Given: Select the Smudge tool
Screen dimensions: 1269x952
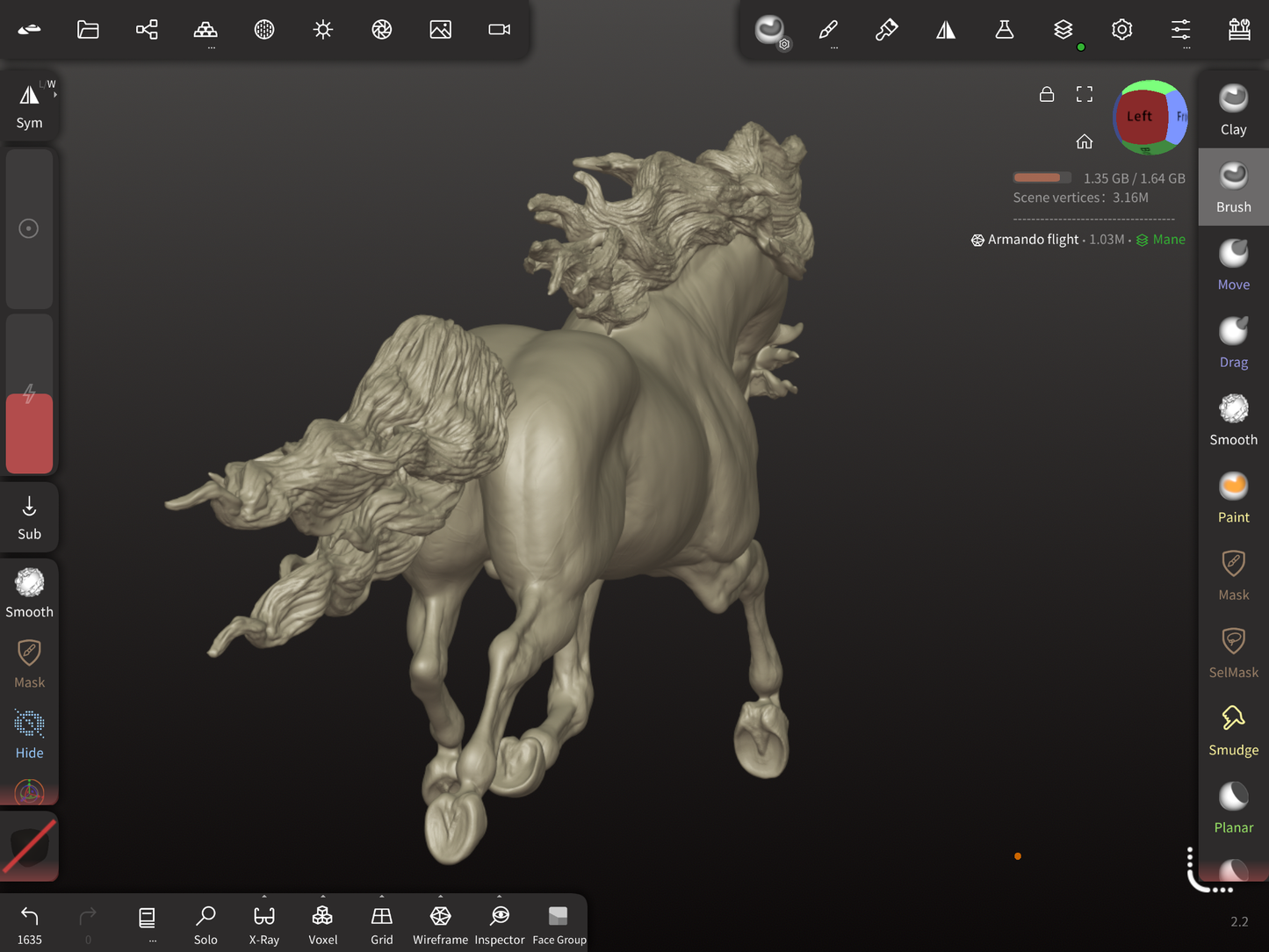Looking at the screenshot, I should coord(1233,731).
